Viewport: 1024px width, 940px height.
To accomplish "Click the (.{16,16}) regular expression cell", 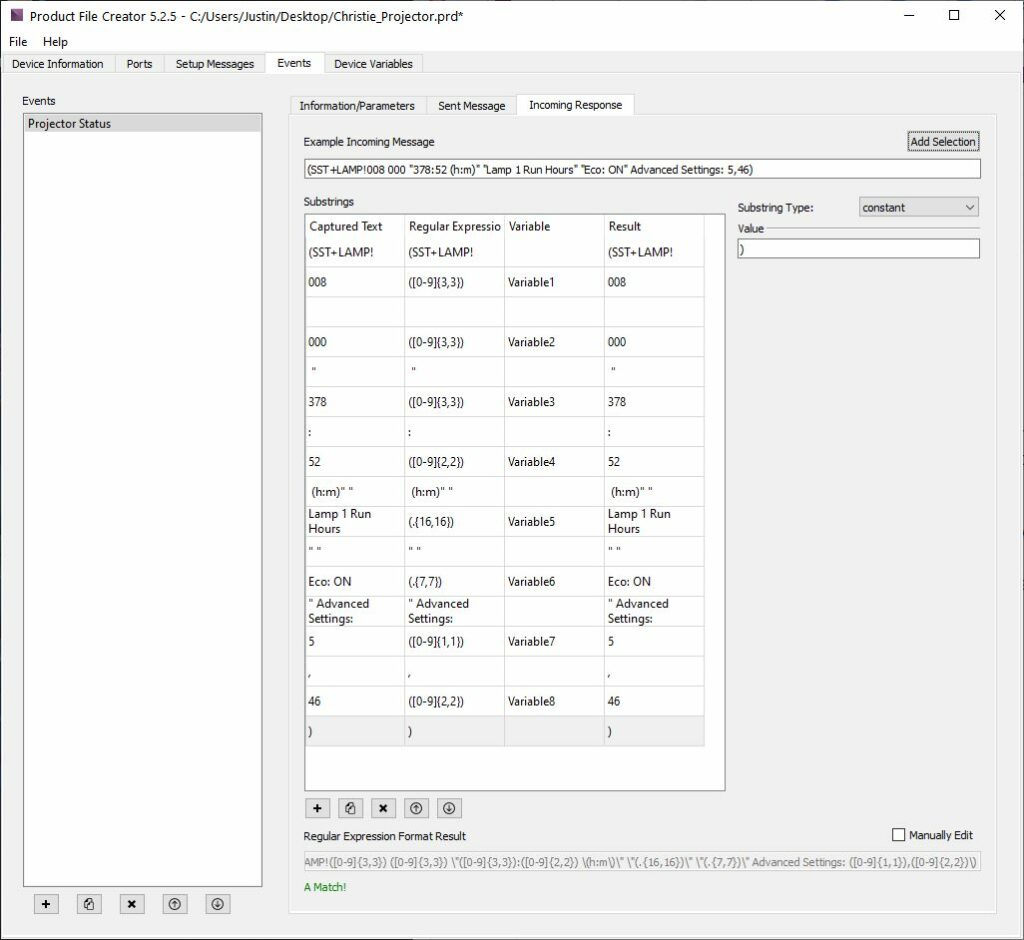I will pyautogui.click(x=455, y=521).
